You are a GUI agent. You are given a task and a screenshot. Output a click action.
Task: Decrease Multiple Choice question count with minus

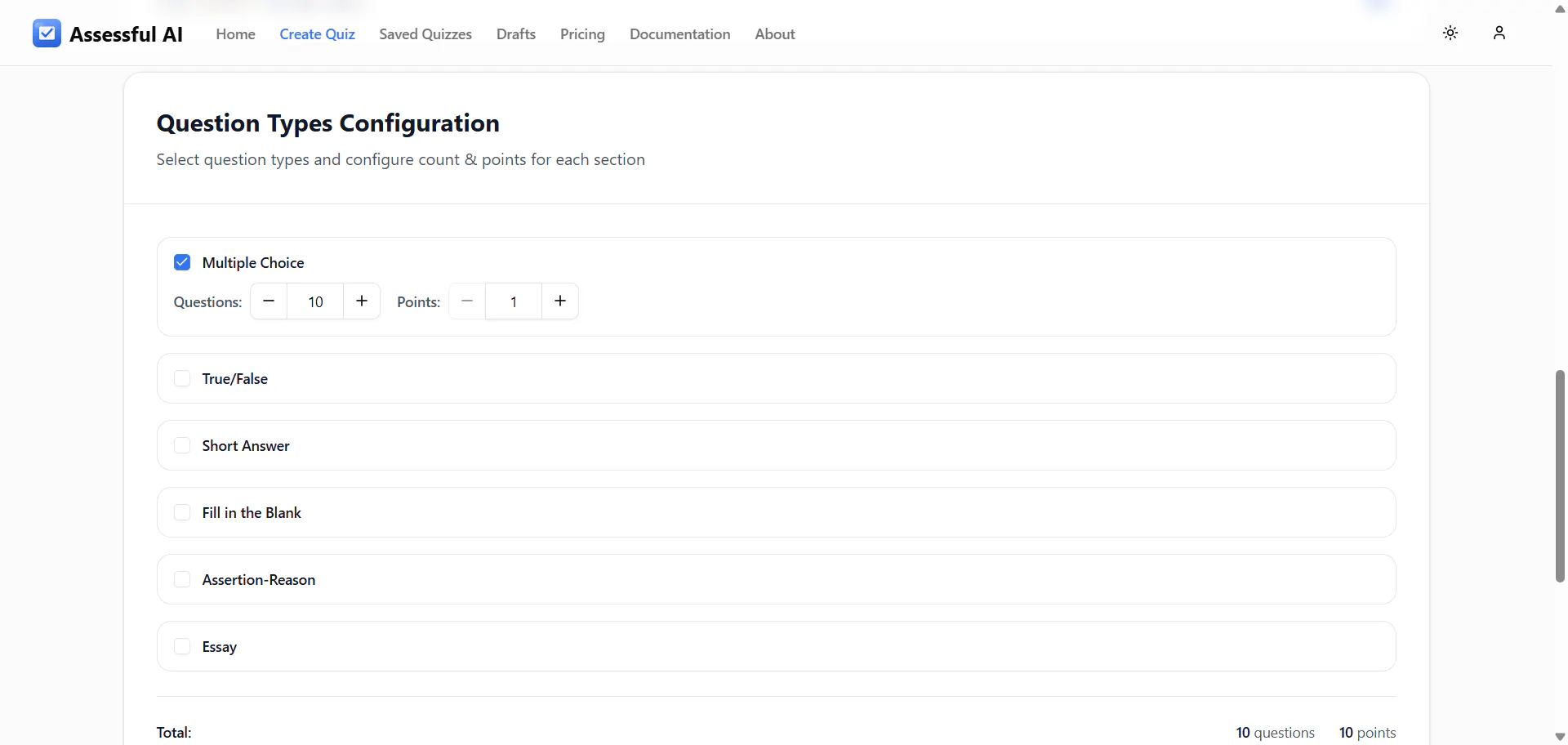pos(269,301)
